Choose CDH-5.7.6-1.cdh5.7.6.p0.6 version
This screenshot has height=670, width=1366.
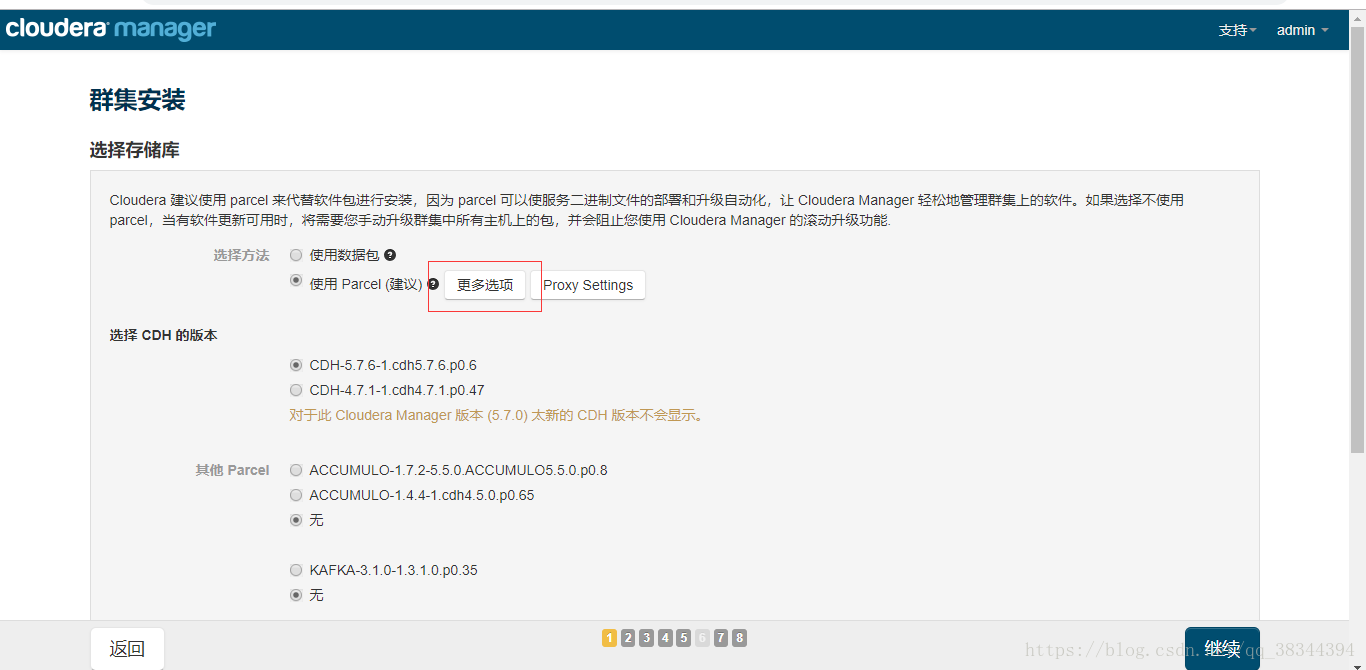(296, 365)
